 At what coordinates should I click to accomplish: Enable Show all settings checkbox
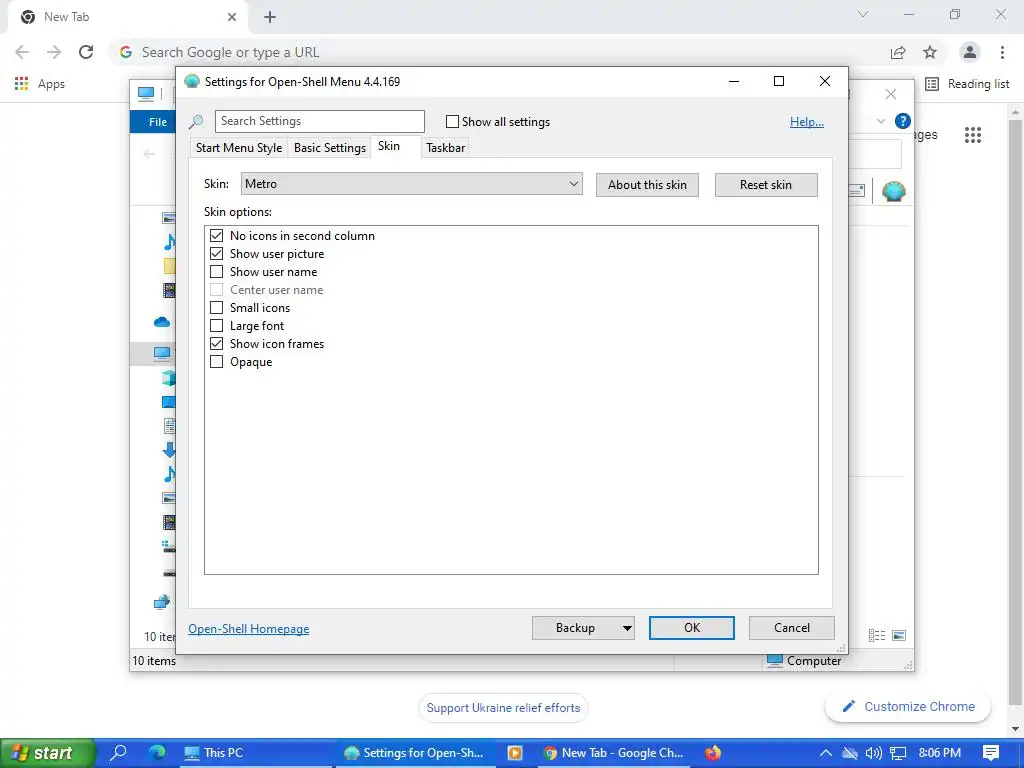pyautogui.click(x=452, y=121)
